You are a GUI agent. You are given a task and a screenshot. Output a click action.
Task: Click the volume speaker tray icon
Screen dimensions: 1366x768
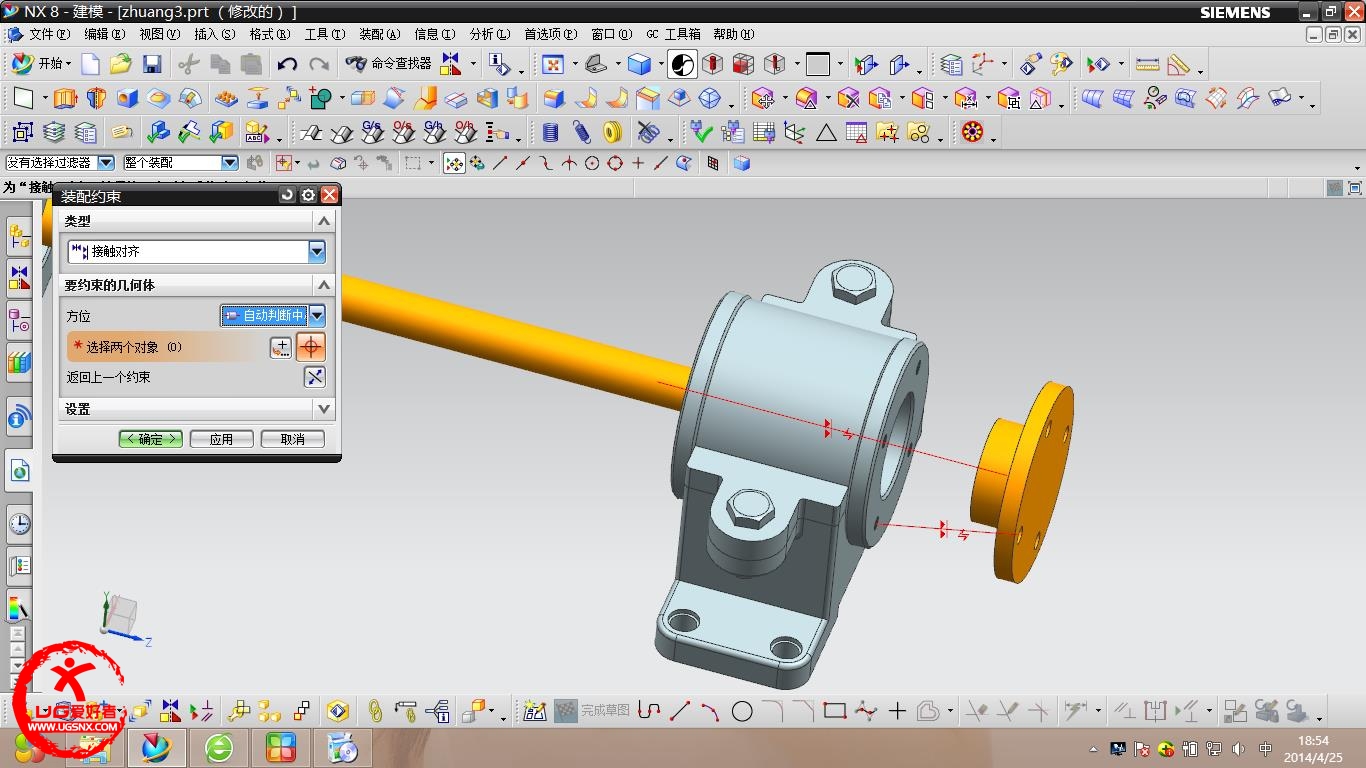pos(1239,748)
